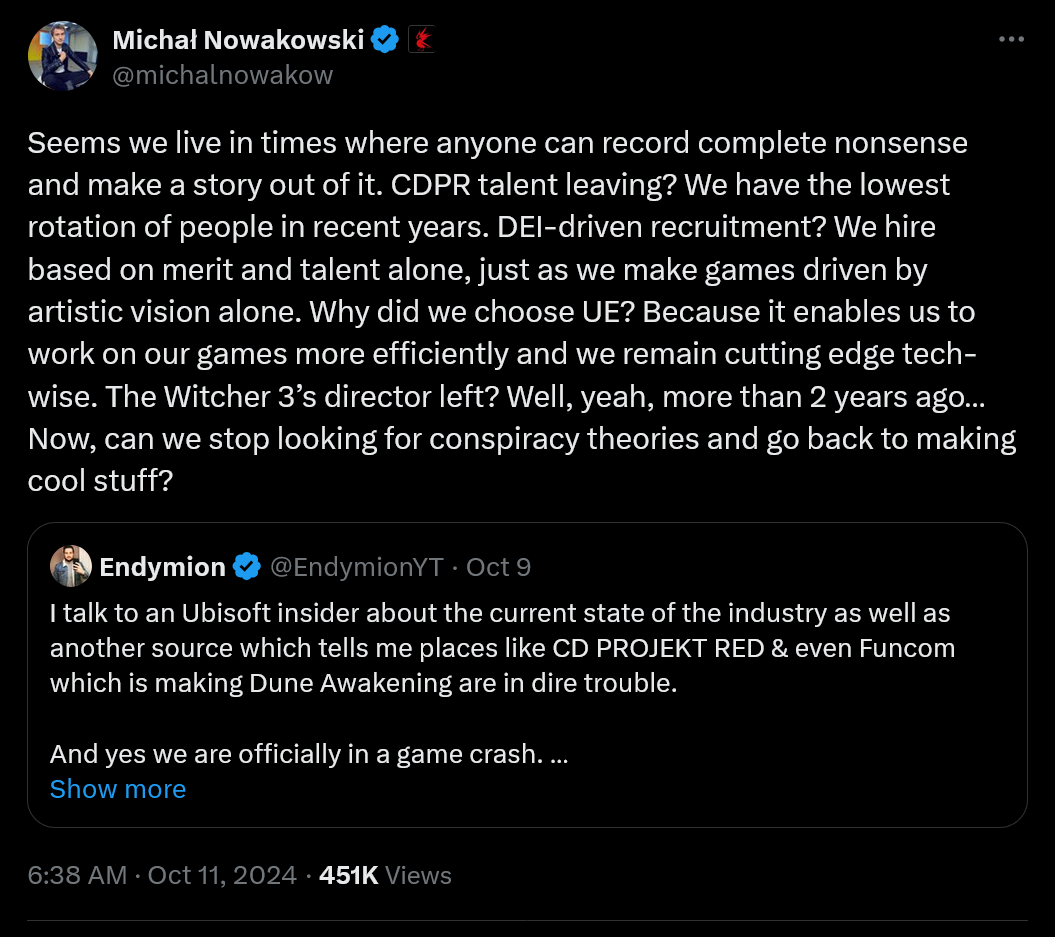Click the 6:38 AM post time
The height and width of the screenshot is (937, 1055).
coord(77,876)
